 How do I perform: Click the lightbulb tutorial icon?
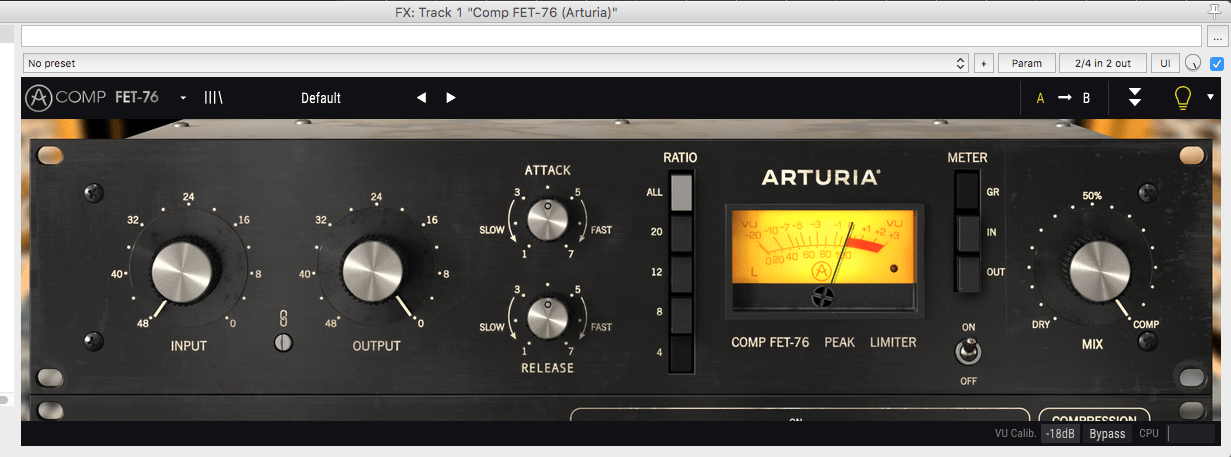[1183, 98]
